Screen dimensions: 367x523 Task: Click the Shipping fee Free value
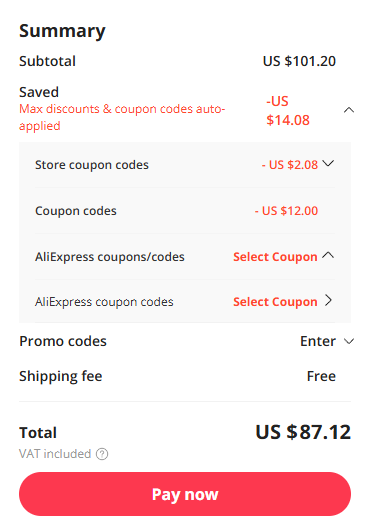click(321, 376)
